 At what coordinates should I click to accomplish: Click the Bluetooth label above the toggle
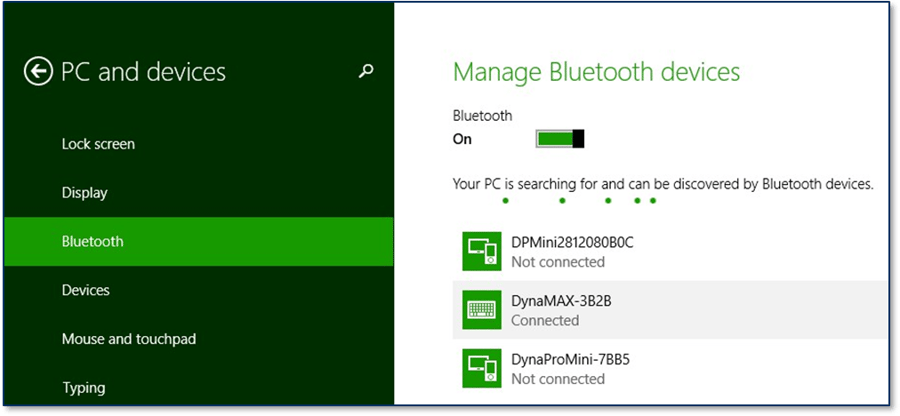[x=482, y=116]
